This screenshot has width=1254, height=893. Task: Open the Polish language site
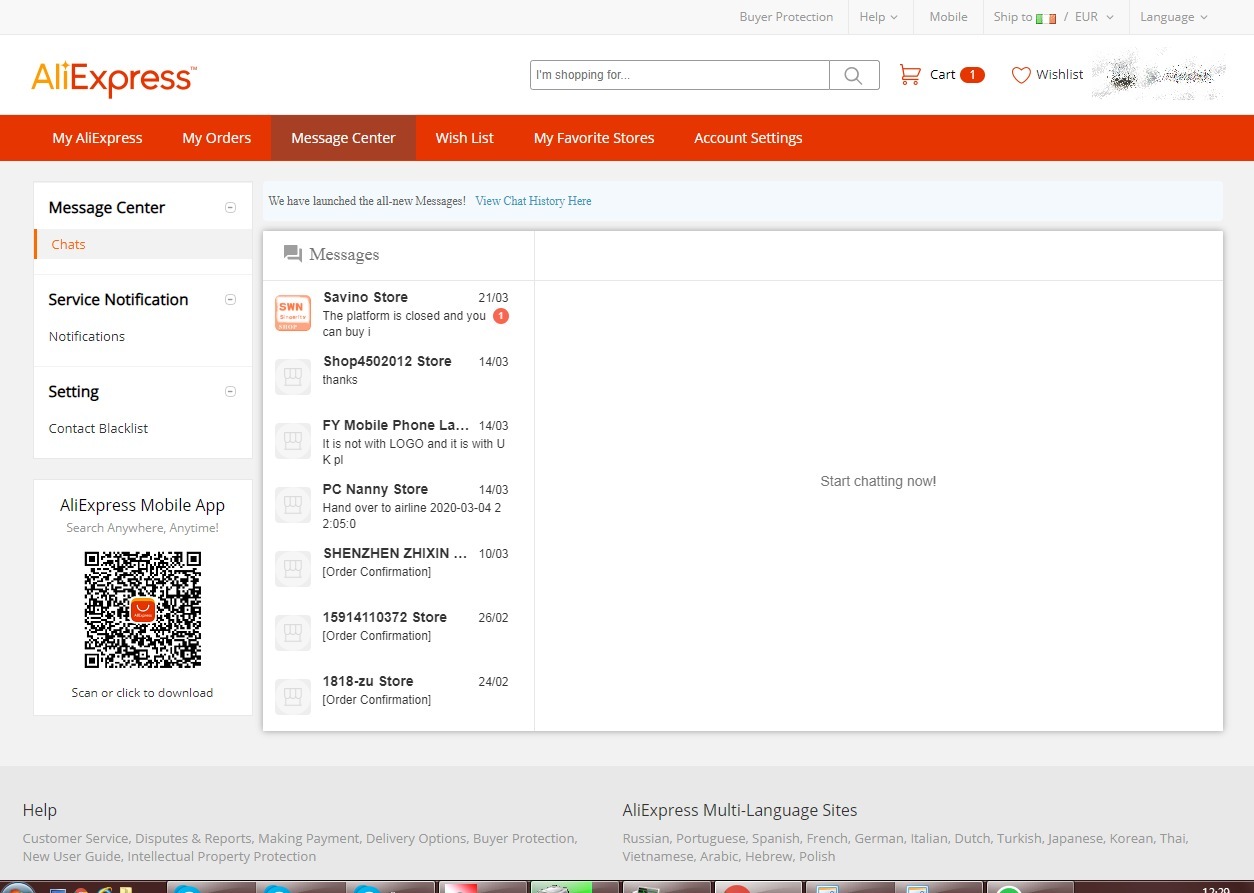(x=817, y=856)
